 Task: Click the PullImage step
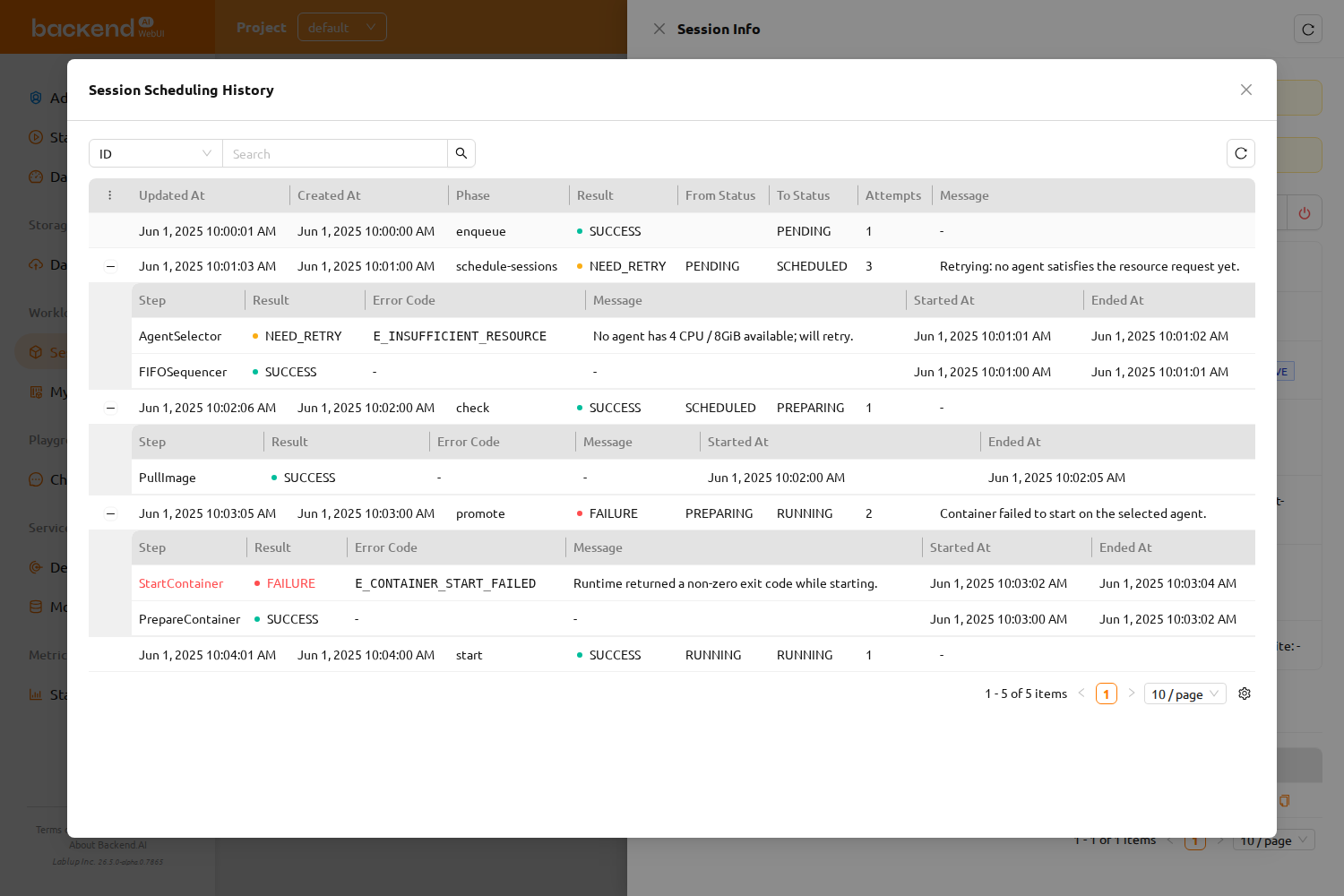coord(168,478)
